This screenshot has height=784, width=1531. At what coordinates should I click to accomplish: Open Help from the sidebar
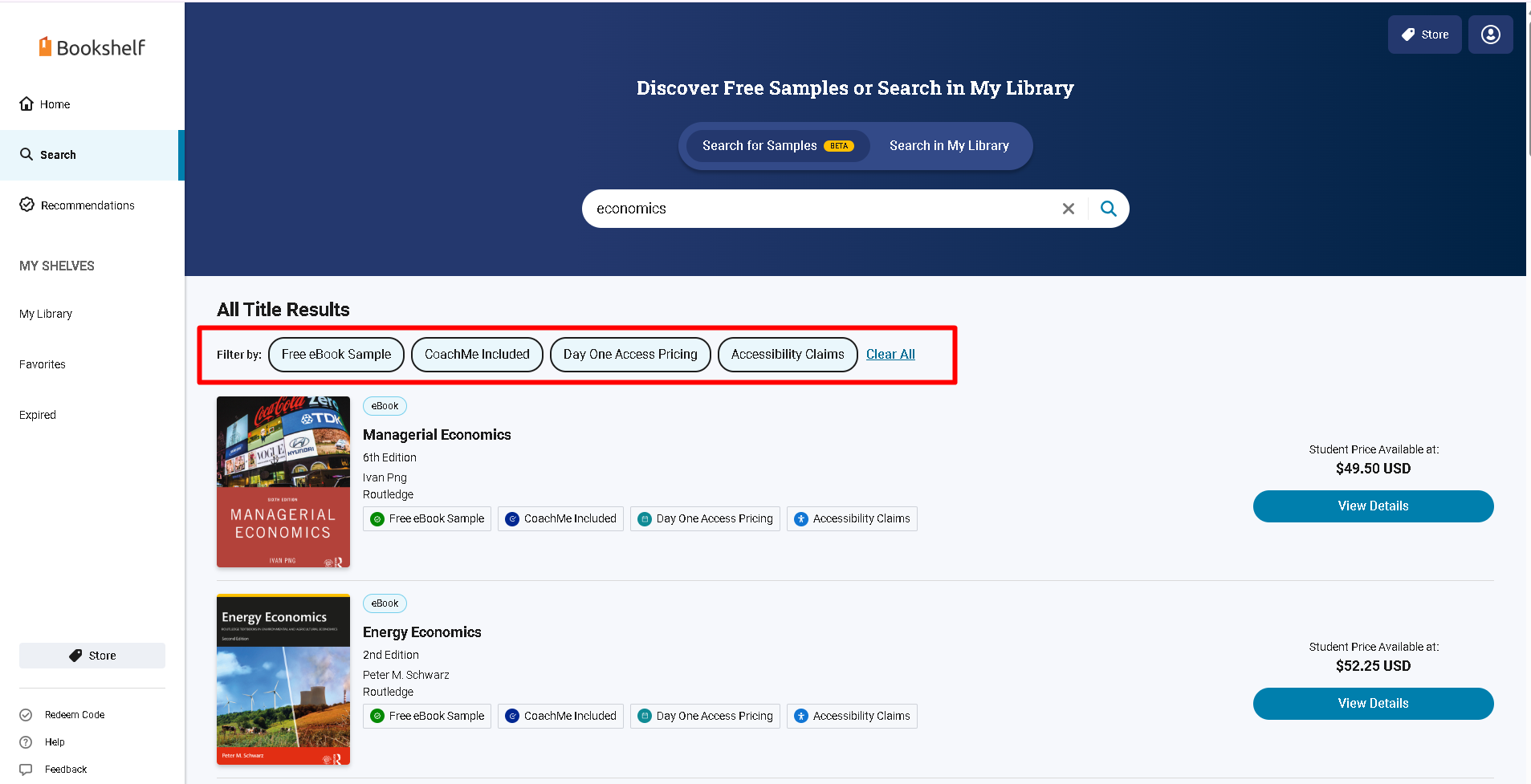pyautogui.click(x=55, y=742)
